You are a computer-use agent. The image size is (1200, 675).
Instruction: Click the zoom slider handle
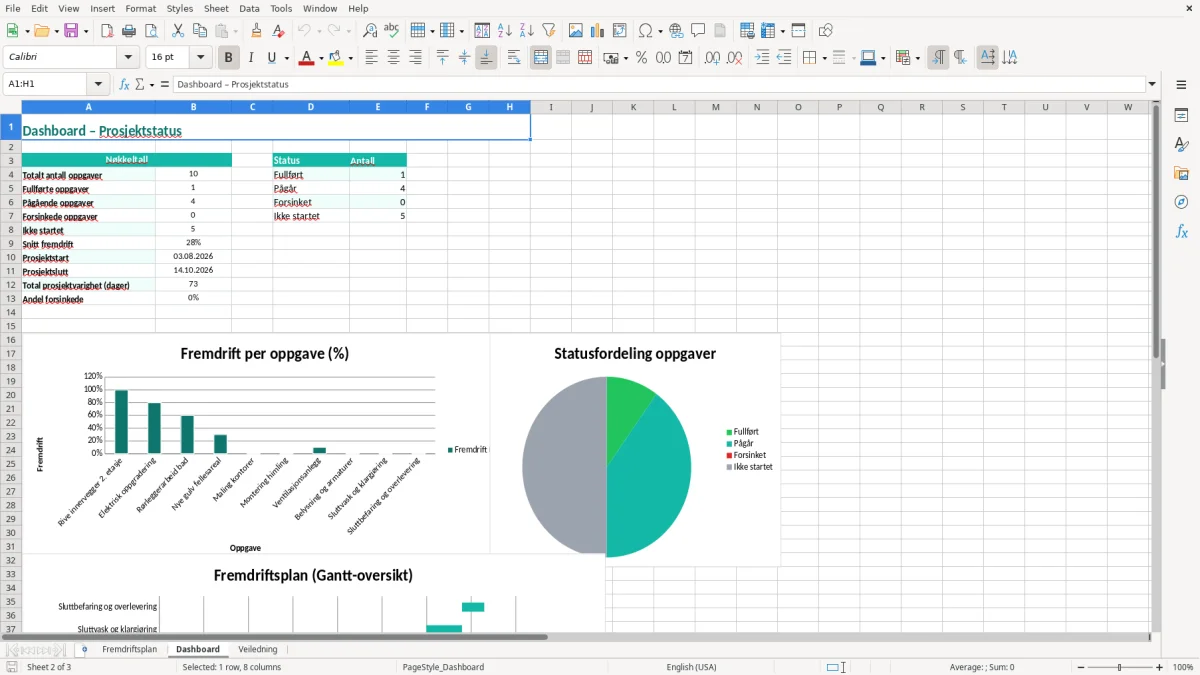point(1120,667)
